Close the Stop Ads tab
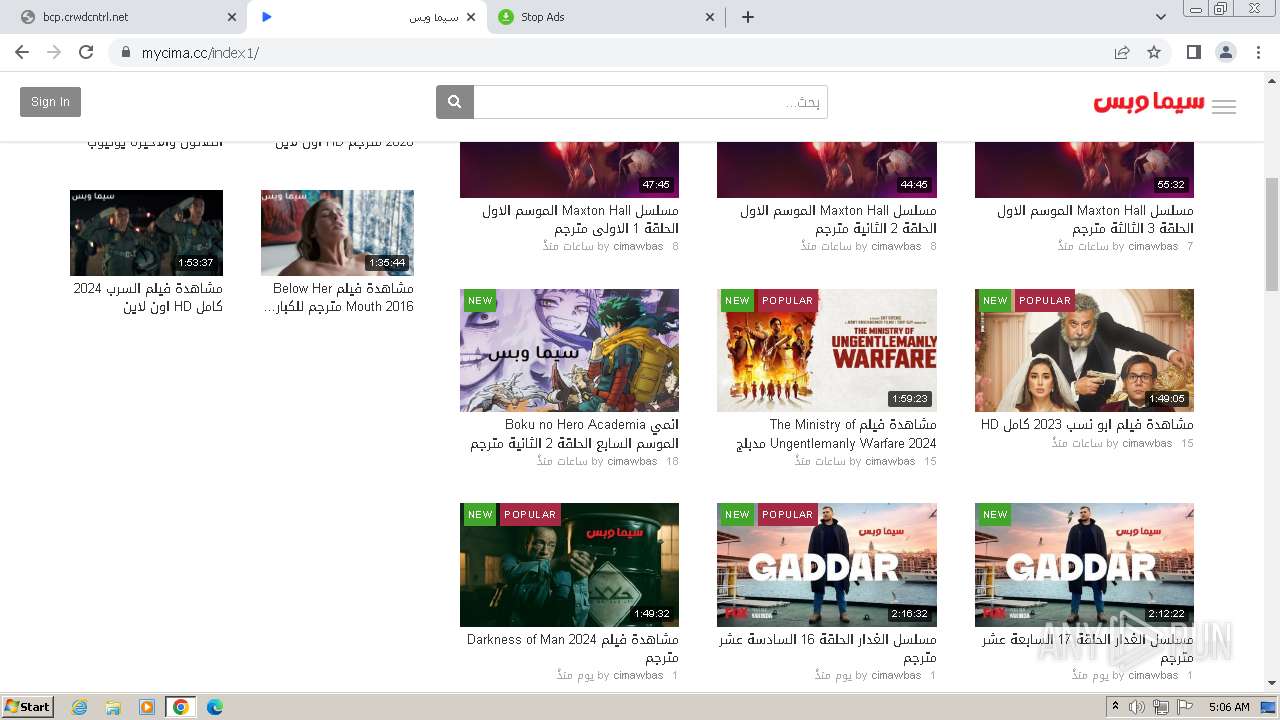The image size is (1280, 720). 710,17
